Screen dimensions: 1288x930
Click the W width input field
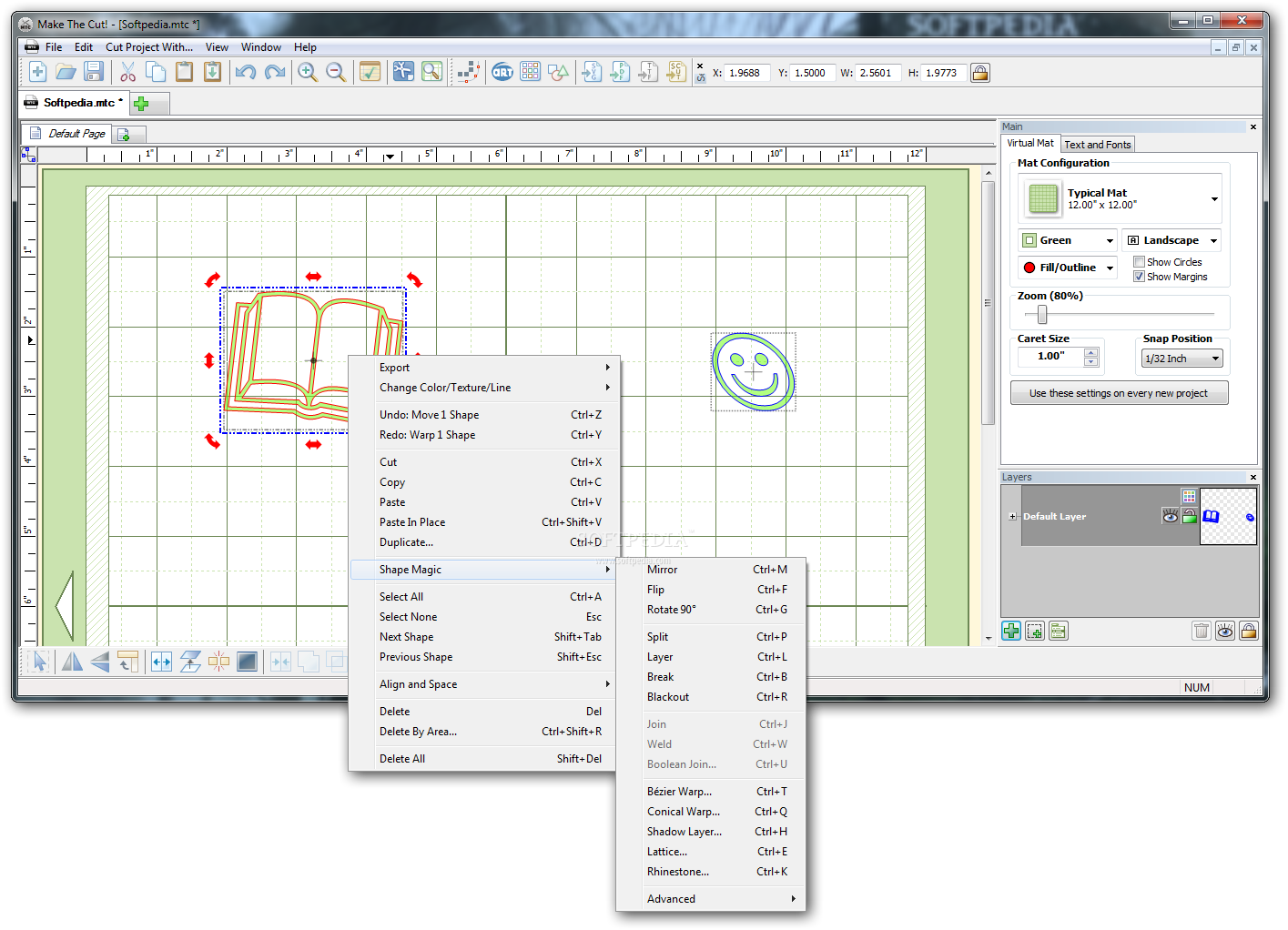878,73
